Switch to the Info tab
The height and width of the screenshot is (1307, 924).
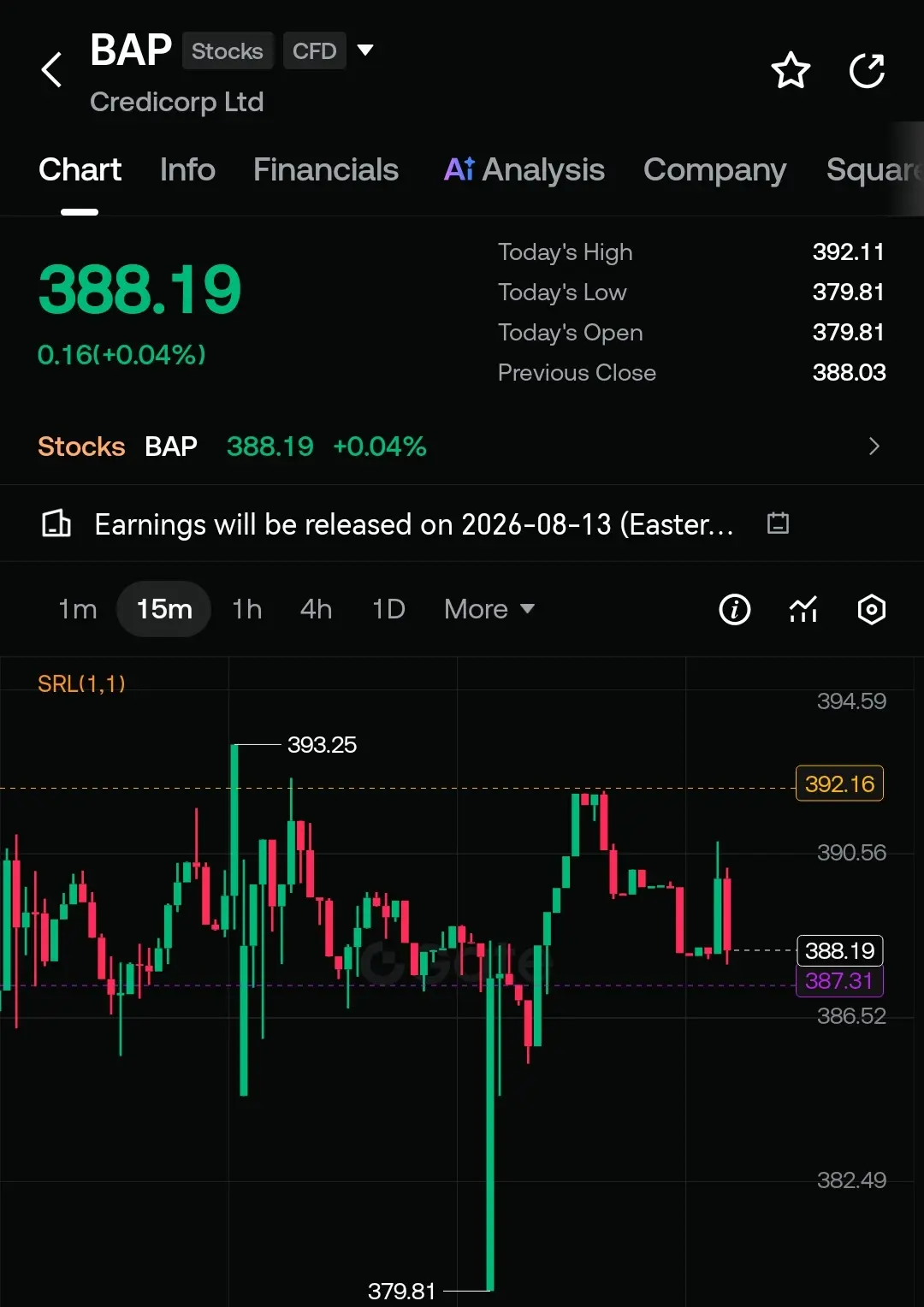187,169
